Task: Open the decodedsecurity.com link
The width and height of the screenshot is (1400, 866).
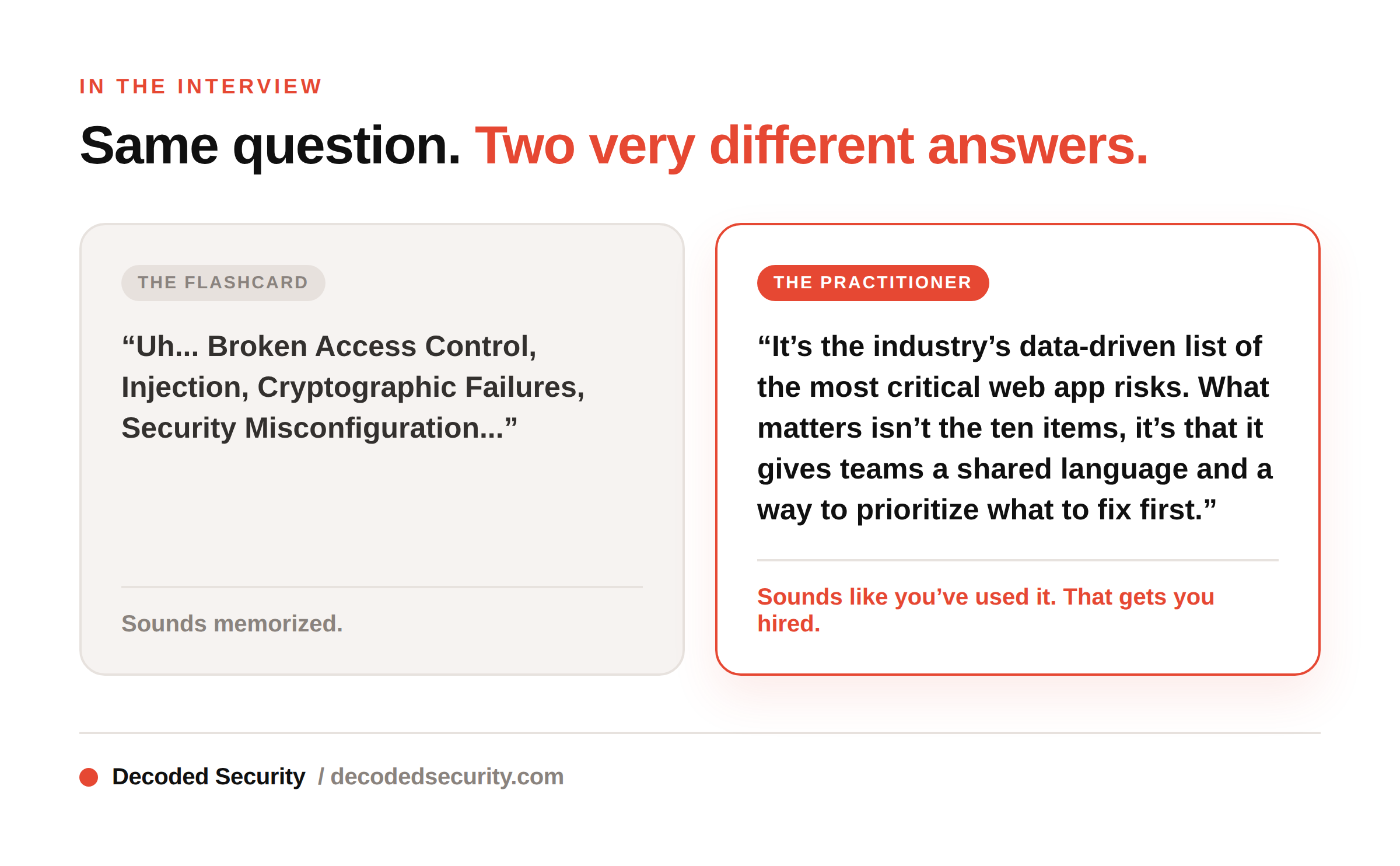Action: 447,777
